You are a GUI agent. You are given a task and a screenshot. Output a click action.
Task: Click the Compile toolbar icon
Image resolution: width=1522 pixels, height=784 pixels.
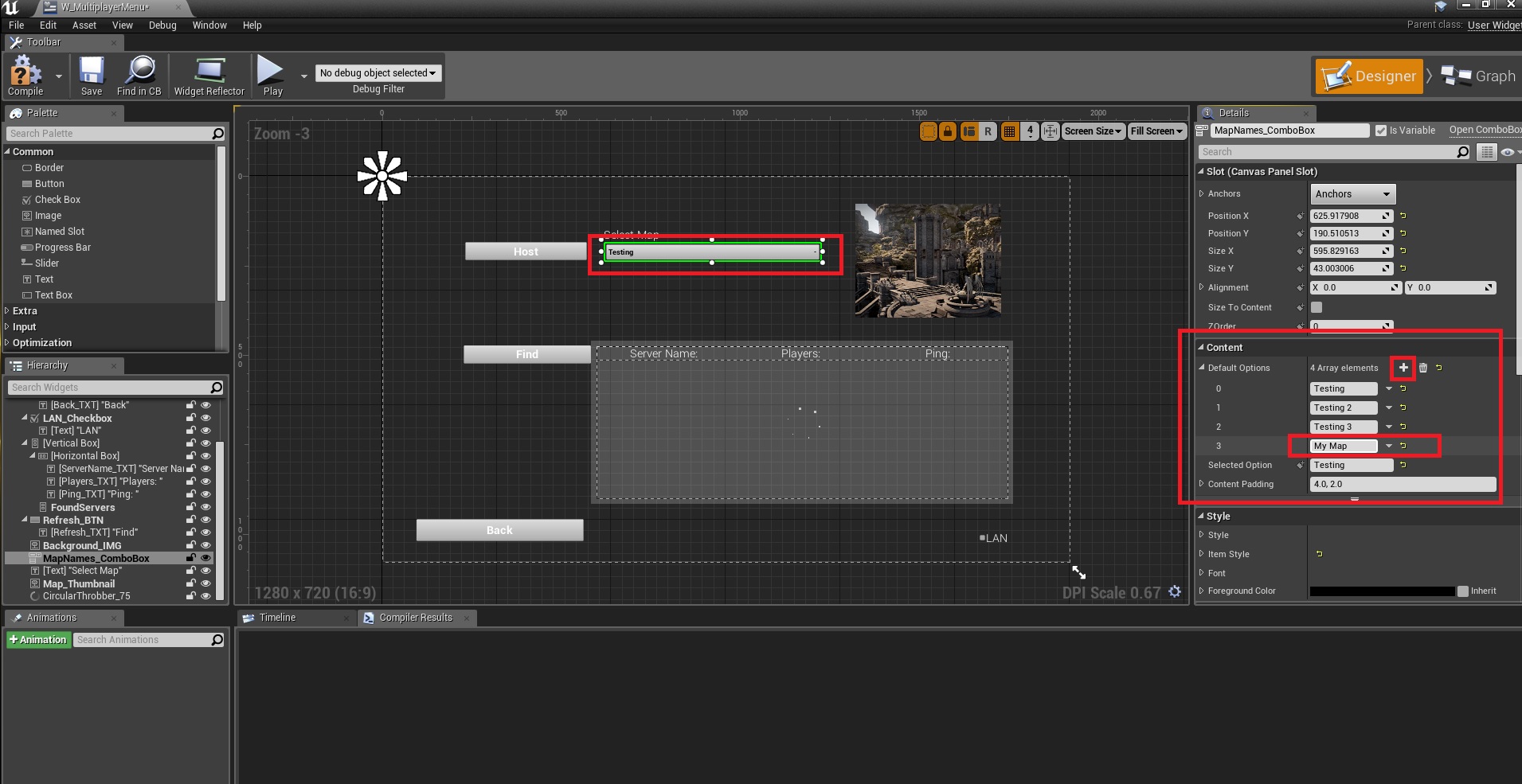point(25,75)
